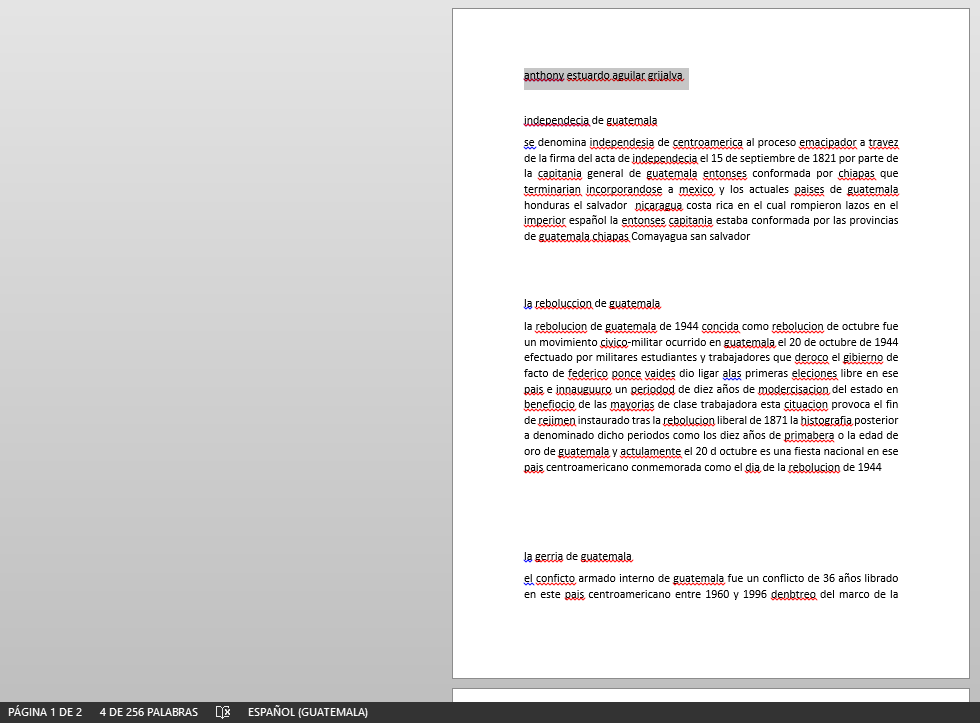Click the misspelled word 'emacipador'
The image size is (980, 723).
point(828,142)
